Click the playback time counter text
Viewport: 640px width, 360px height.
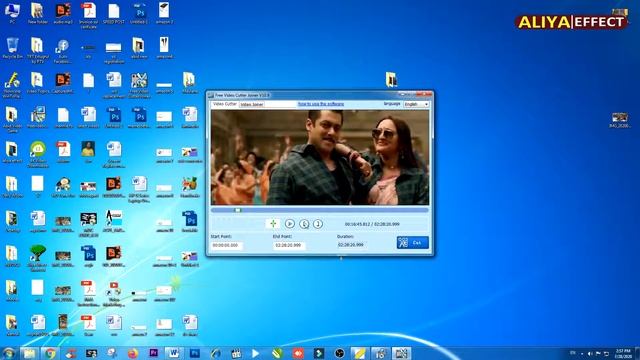(x=372, y=224)
